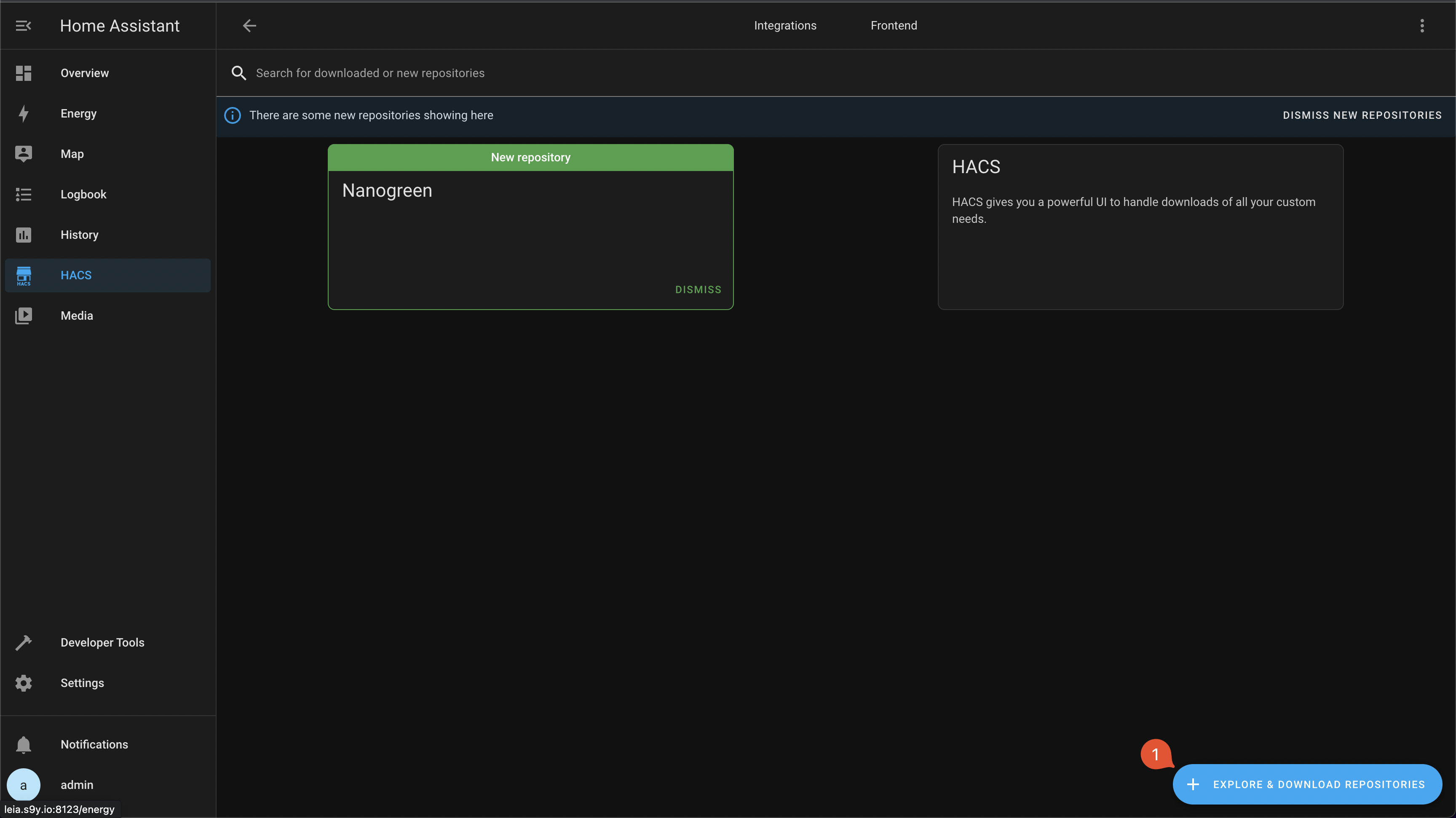Image resolution: width=1456 pixels, height=818 pixels.
Task: Open the Settings gear icon
Action: pyautogui.click(x=23, y=683)
